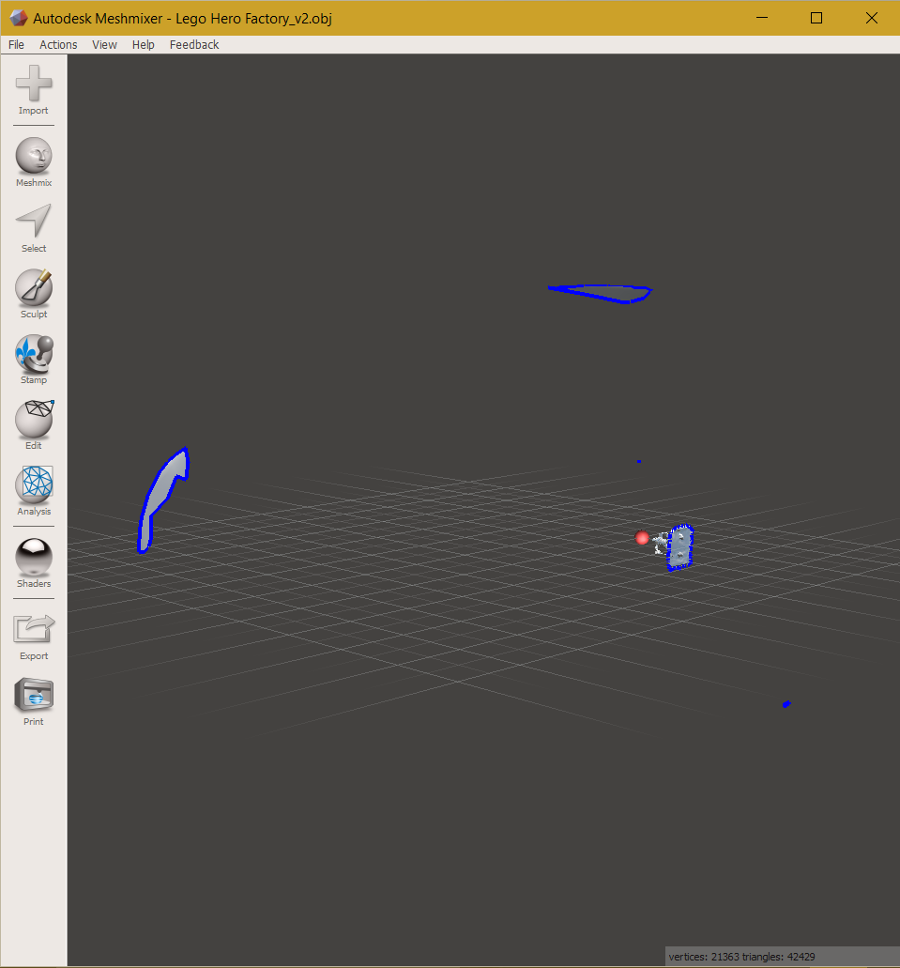Open the Feedback menu
The image size is (900, 968).
pyautogui.click(x=194, y=44)
